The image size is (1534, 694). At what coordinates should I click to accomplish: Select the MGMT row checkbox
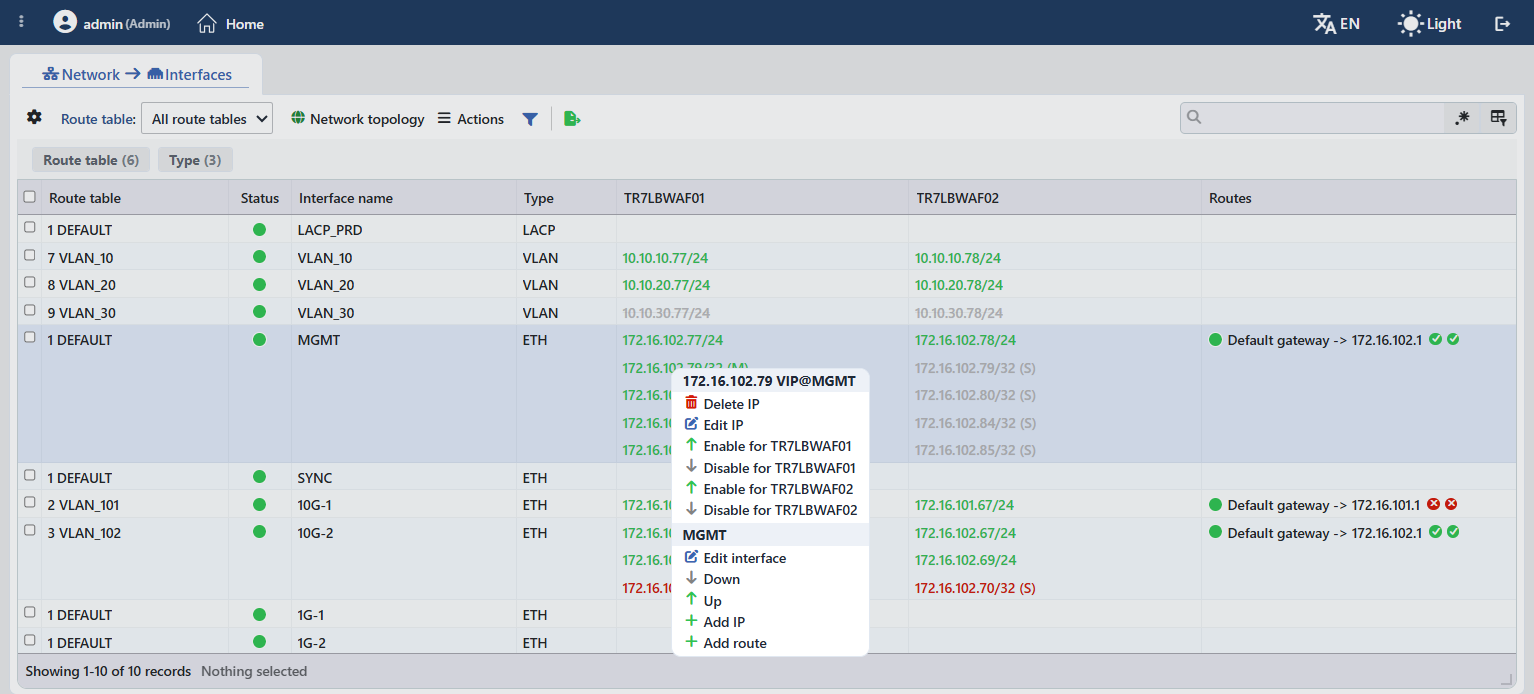pos(29,337)
